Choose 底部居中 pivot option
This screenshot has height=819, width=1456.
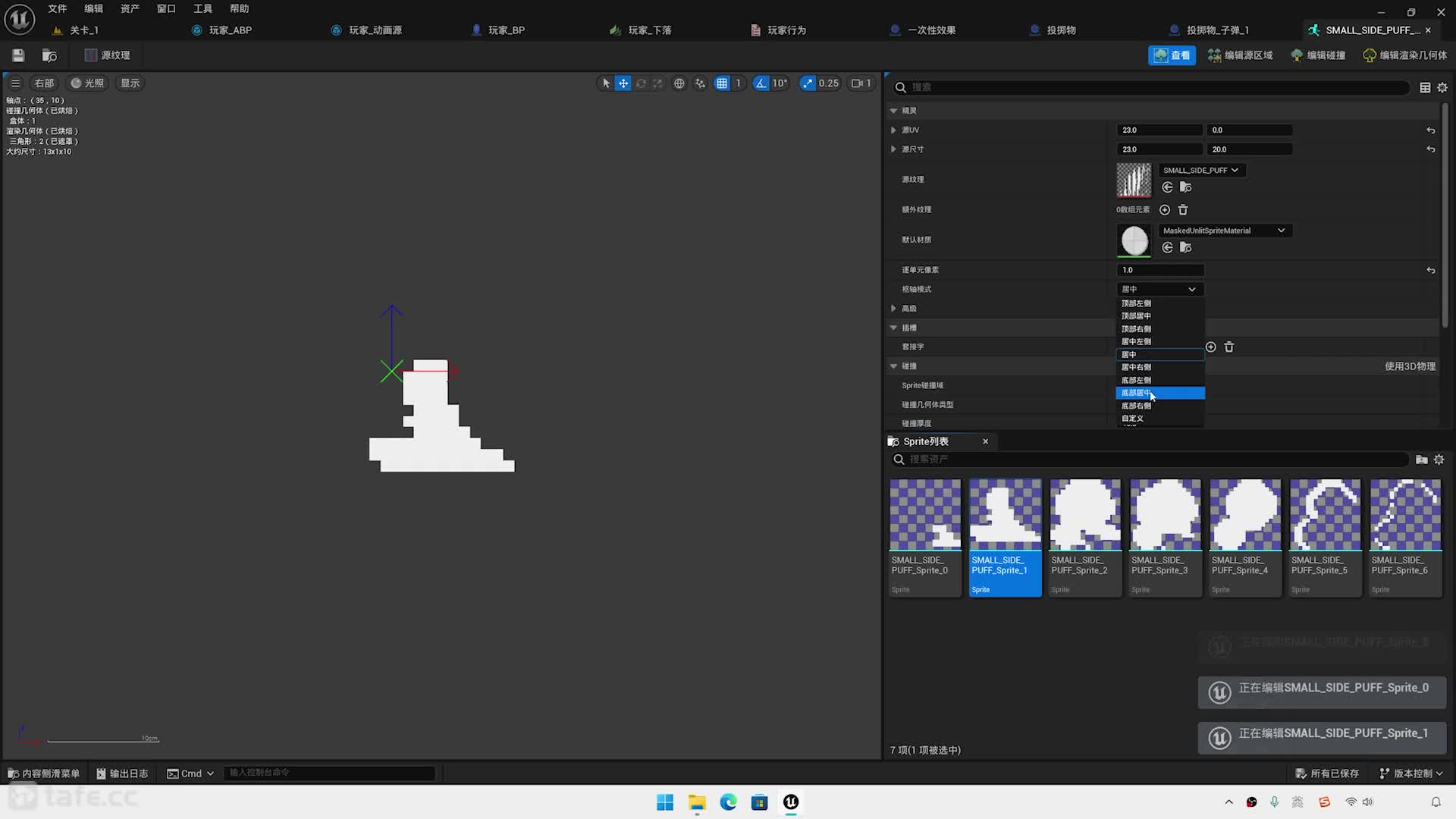pyautogui.click(x=1160, y=393)
